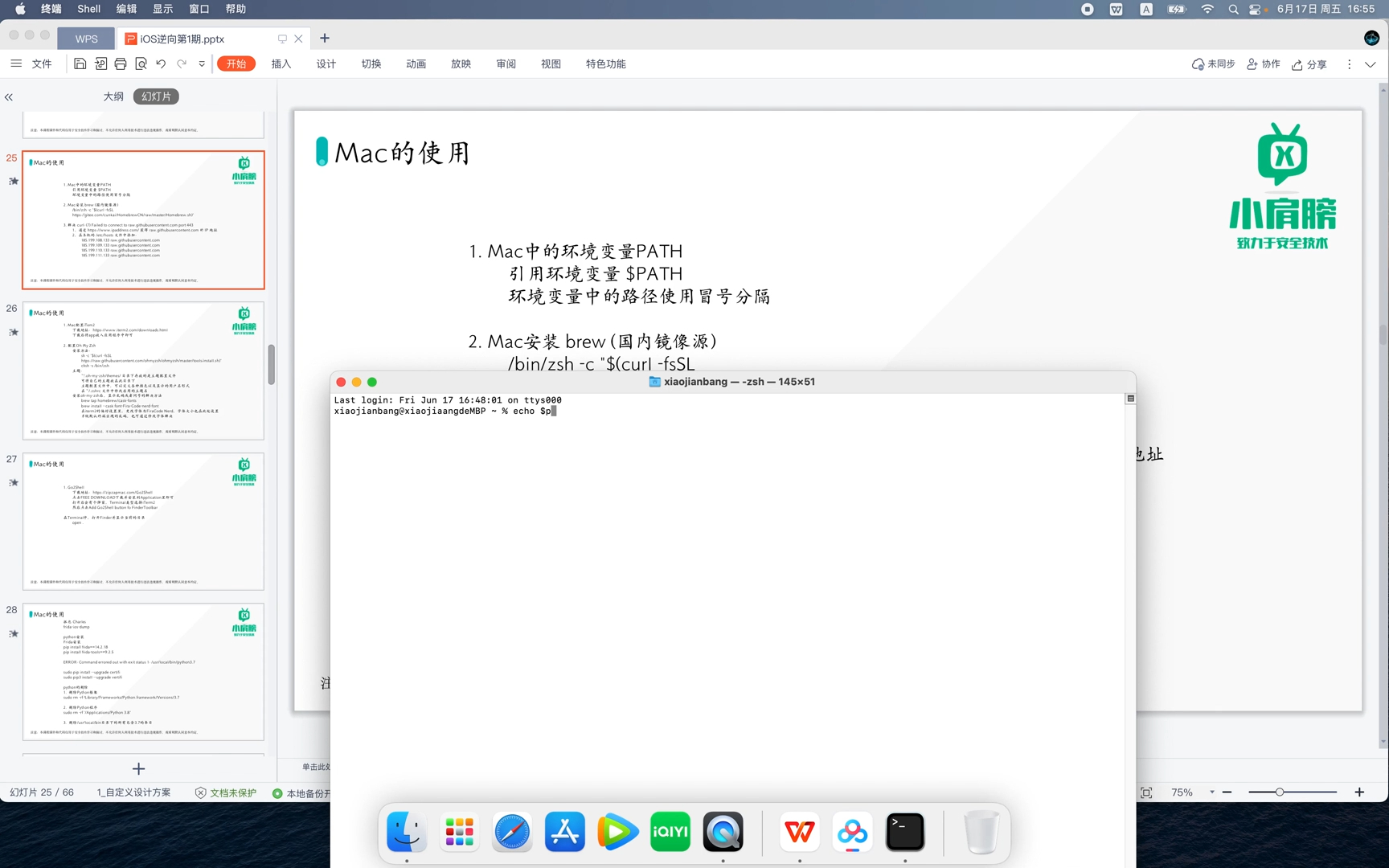Image resolution: width=1389 pixels, height=868 pixels.
Task: Click the 协作 collaboration button
Action: (1264, 64)
